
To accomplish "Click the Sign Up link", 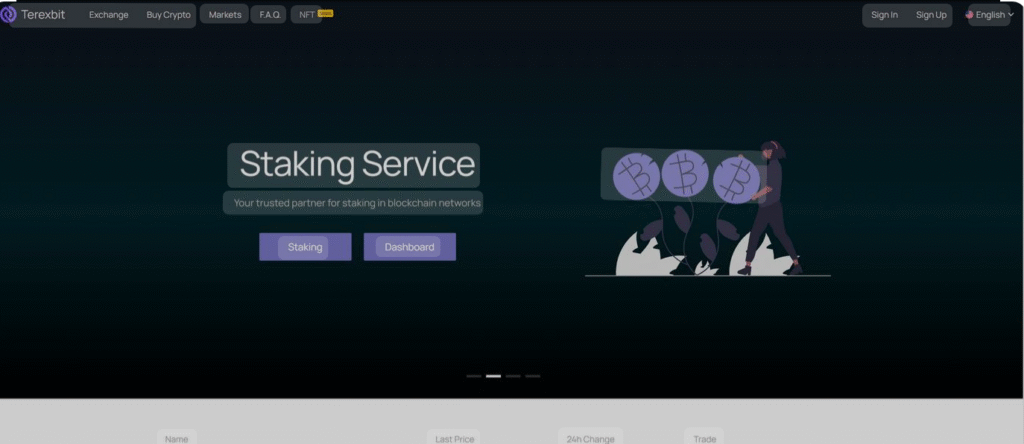I will coord(931,15).
